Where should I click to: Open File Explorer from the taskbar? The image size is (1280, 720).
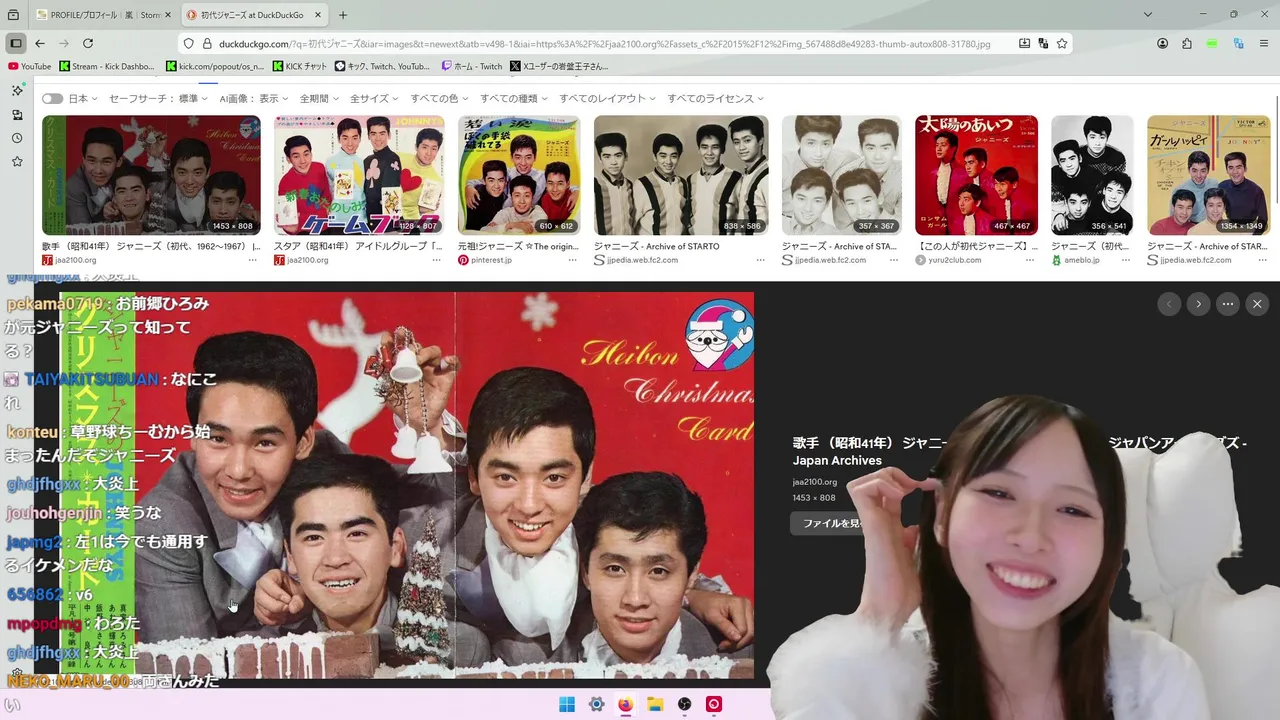[x=654, y=704]
